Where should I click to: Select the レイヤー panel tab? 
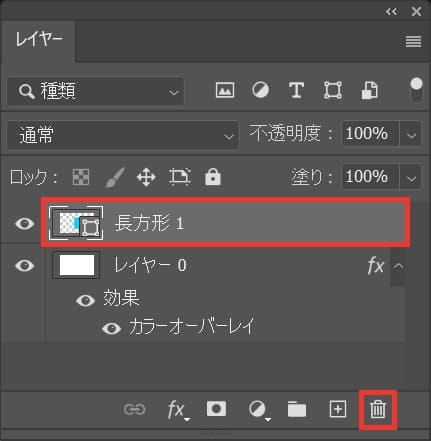click(39, 40)
